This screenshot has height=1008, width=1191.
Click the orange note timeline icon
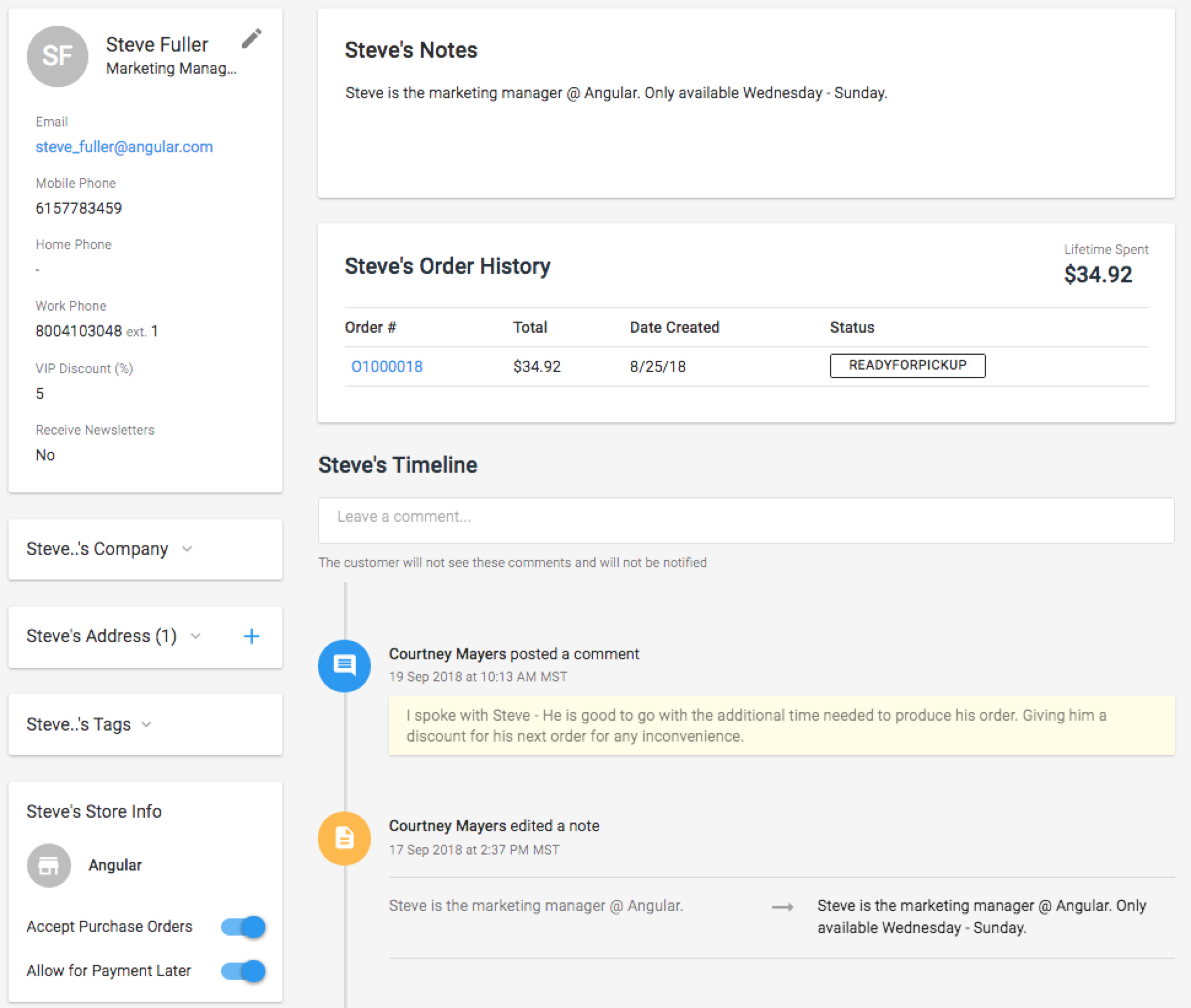(344, 838)
